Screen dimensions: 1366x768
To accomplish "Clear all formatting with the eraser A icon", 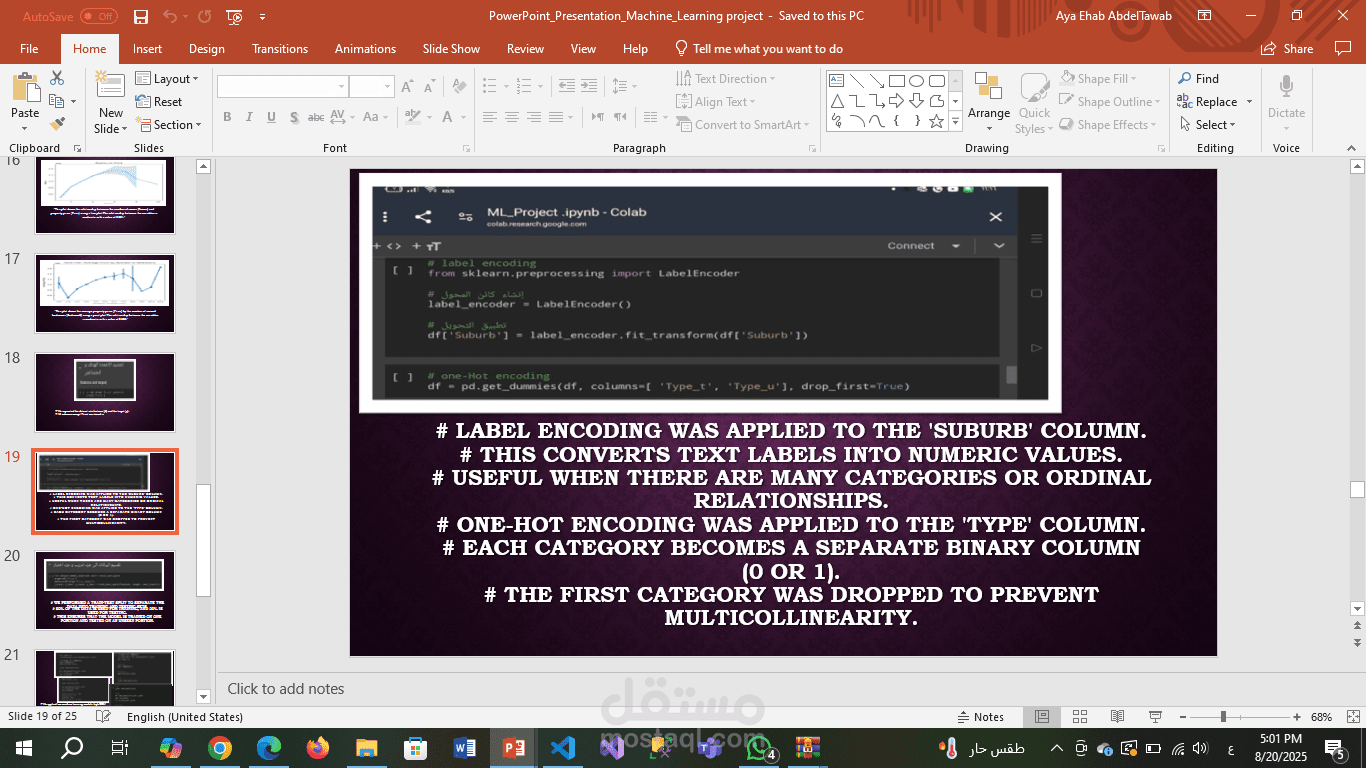I will point(460,86).
